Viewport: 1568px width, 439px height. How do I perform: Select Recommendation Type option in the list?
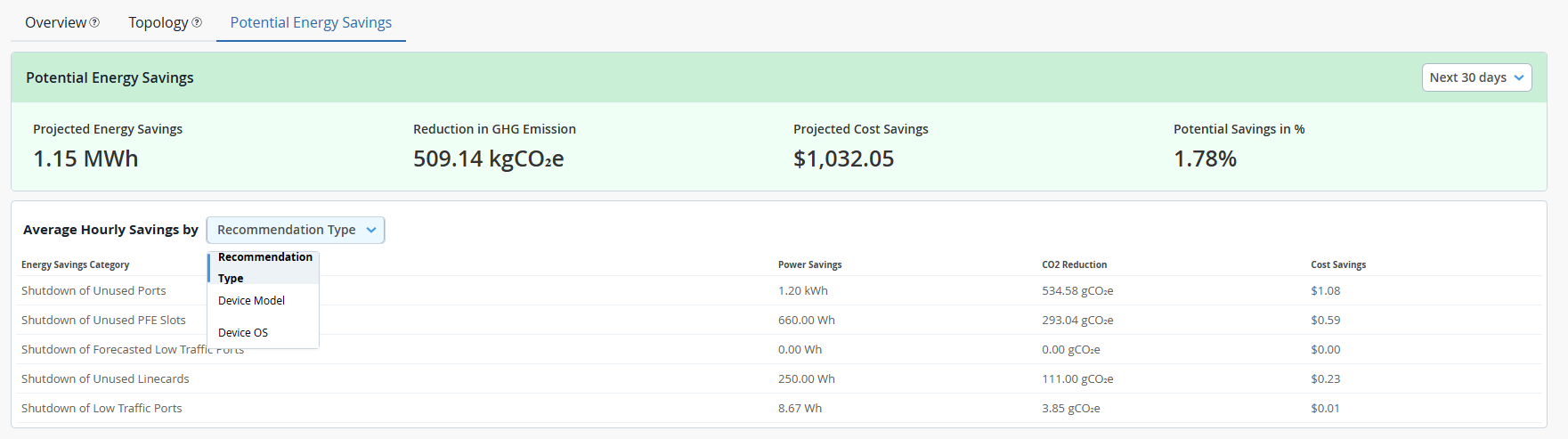[264, 267]
